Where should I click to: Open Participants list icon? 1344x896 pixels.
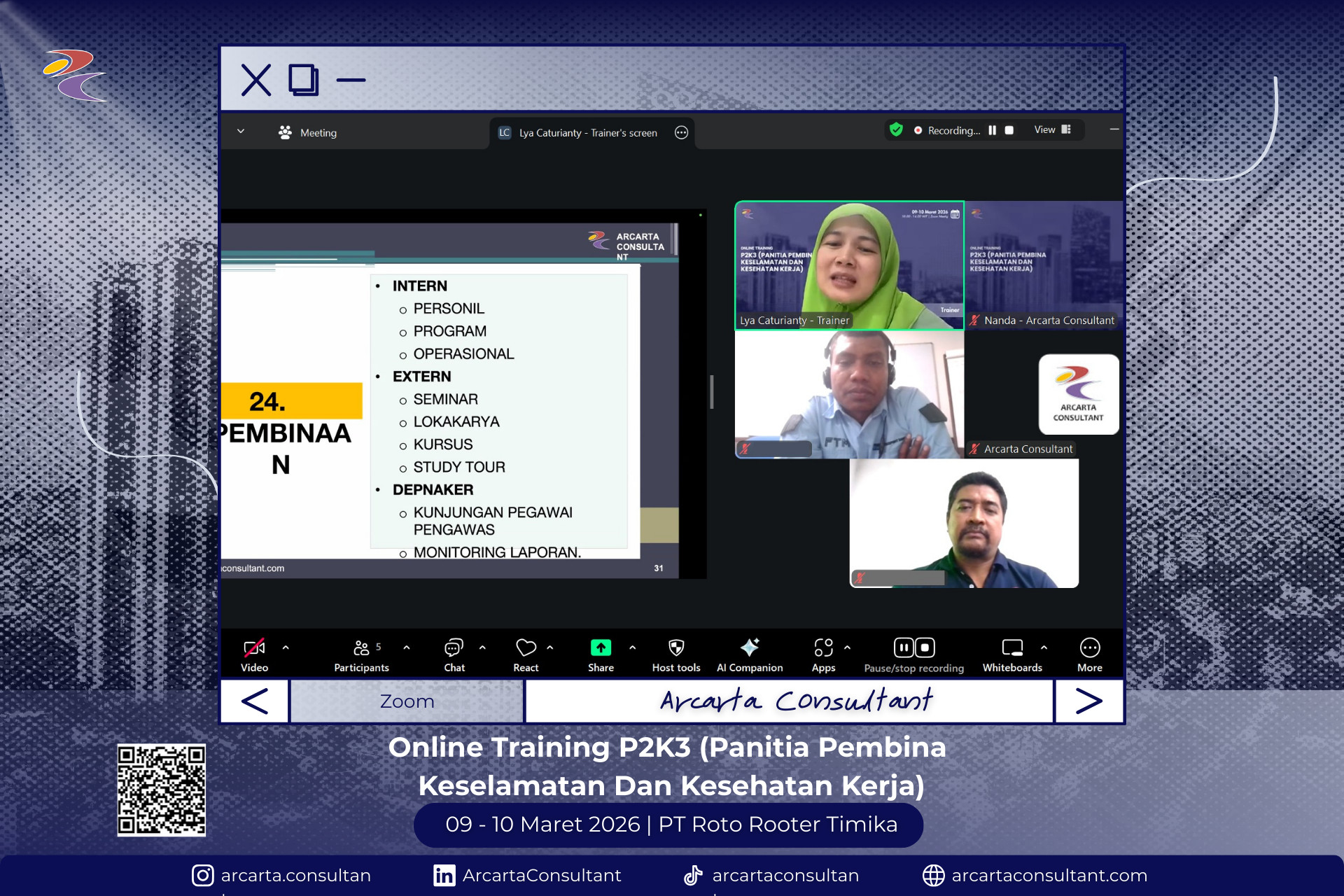pos(361,648)
